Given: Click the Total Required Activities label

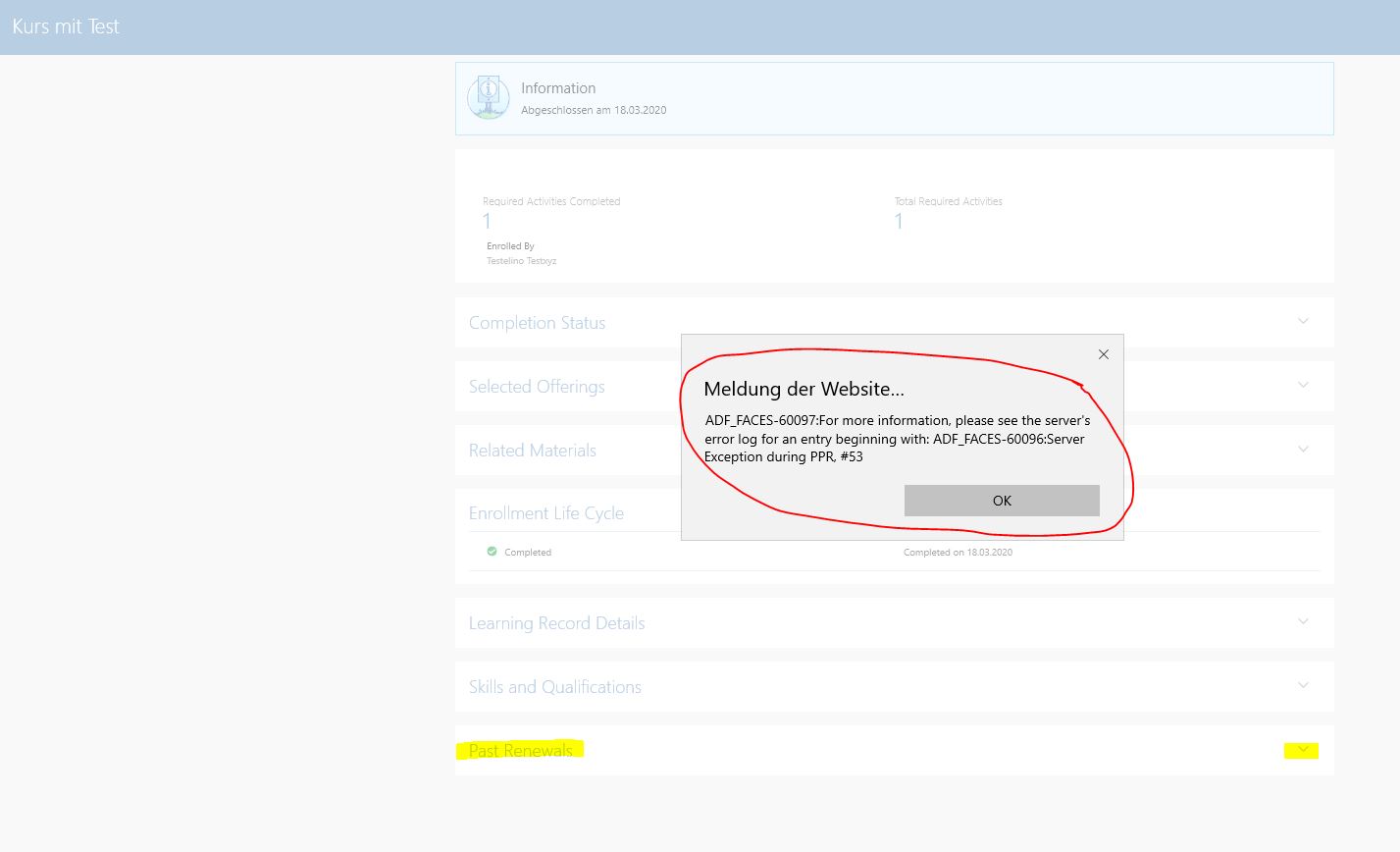Looking at the screenshot, I should coord(949,201).
